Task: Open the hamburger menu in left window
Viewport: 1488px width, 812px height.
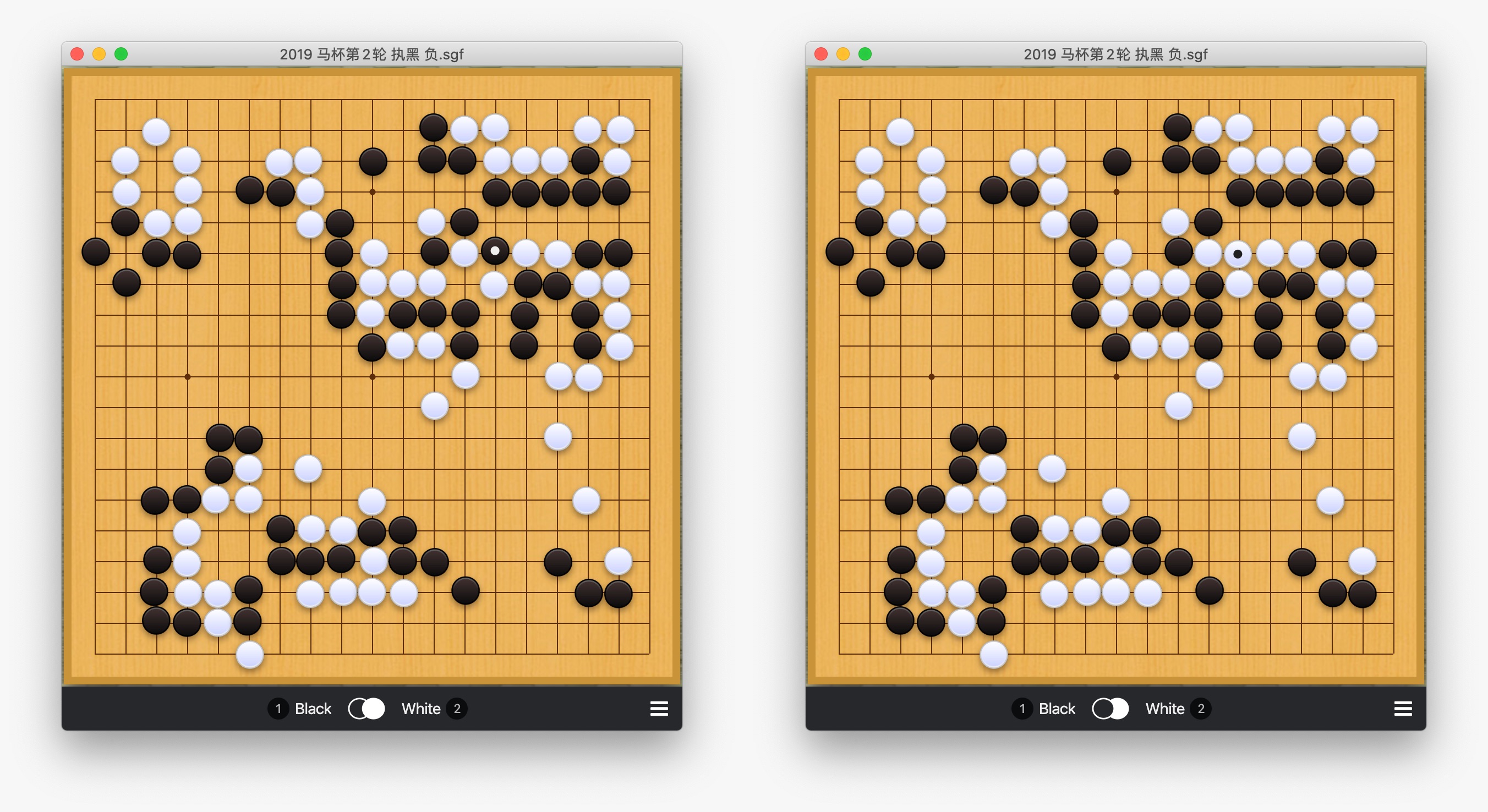Action: [659, 709]
